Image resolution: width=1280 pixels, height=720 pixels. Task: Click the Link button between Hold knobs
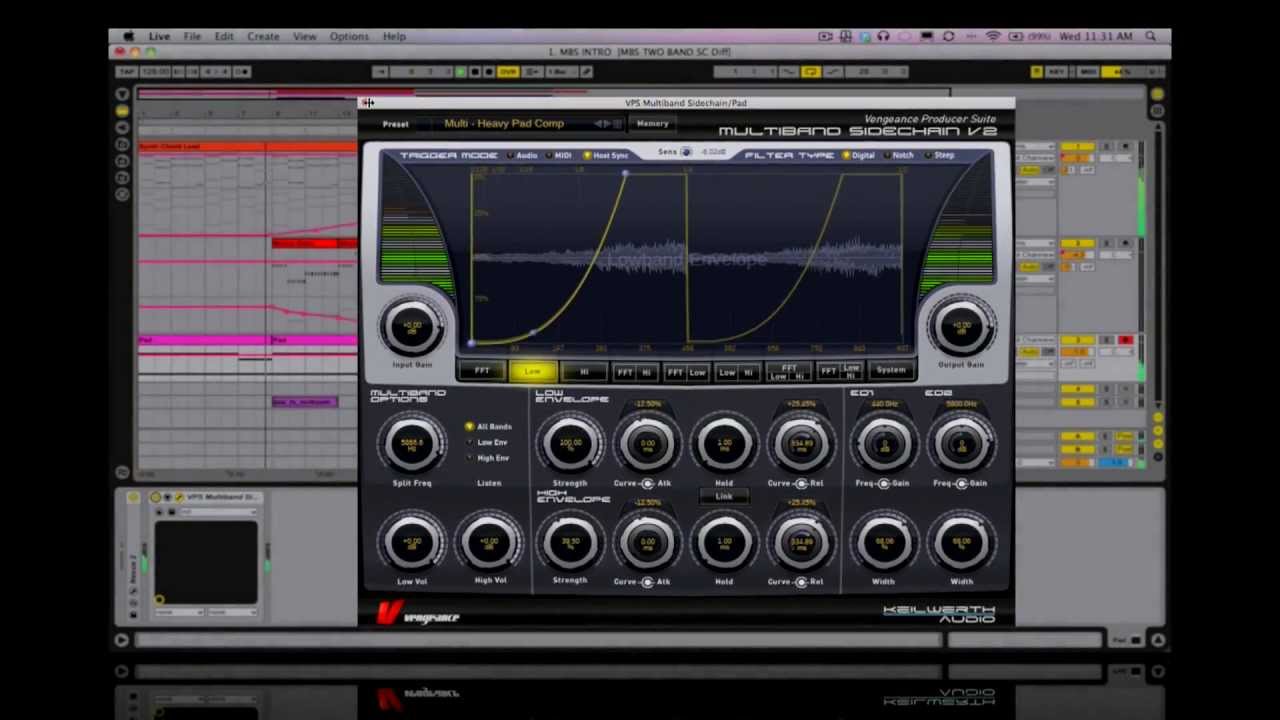724,497
